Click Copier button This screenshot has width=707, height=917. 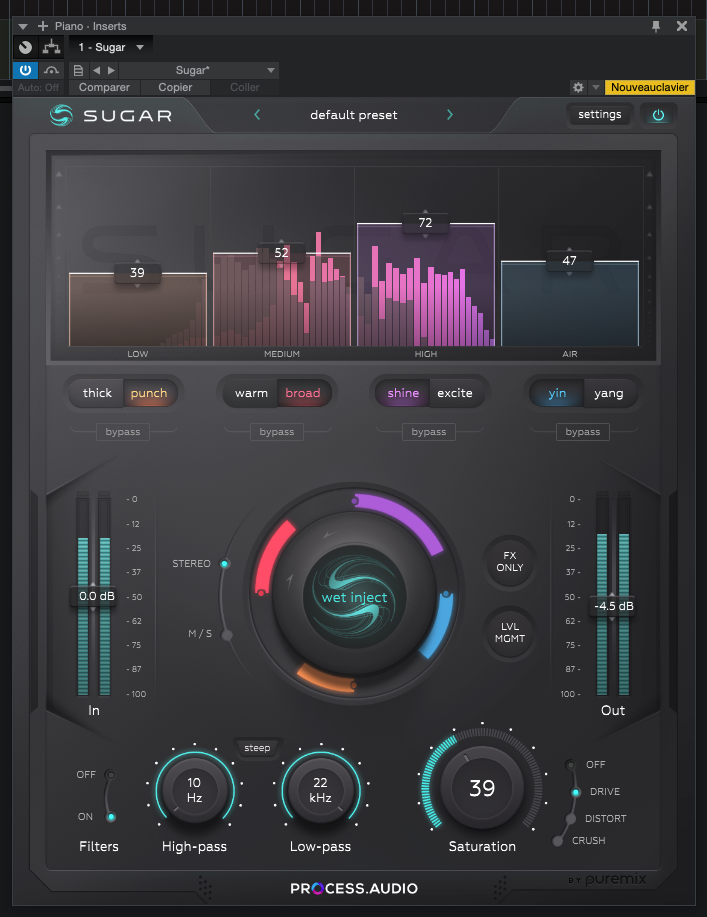coord(175,87)
